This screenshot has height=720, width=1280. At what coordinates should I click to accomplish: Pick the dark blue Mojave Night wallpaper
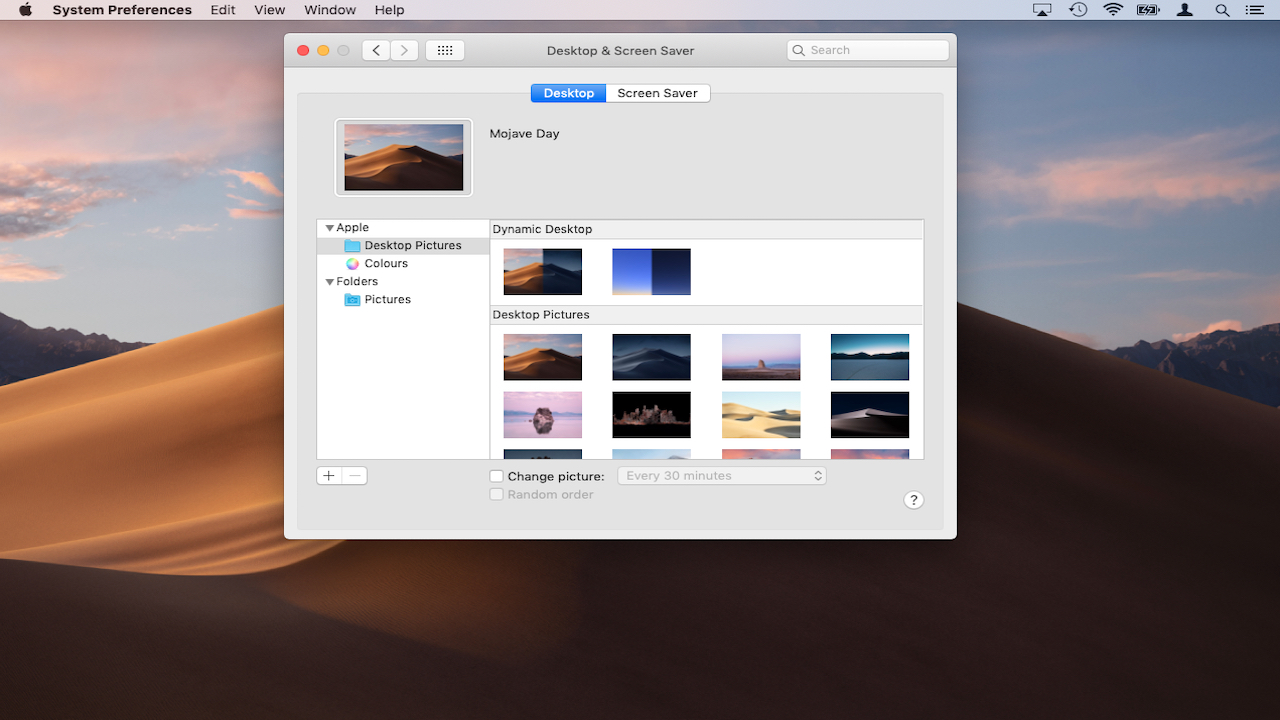click(x=651, y=357)
